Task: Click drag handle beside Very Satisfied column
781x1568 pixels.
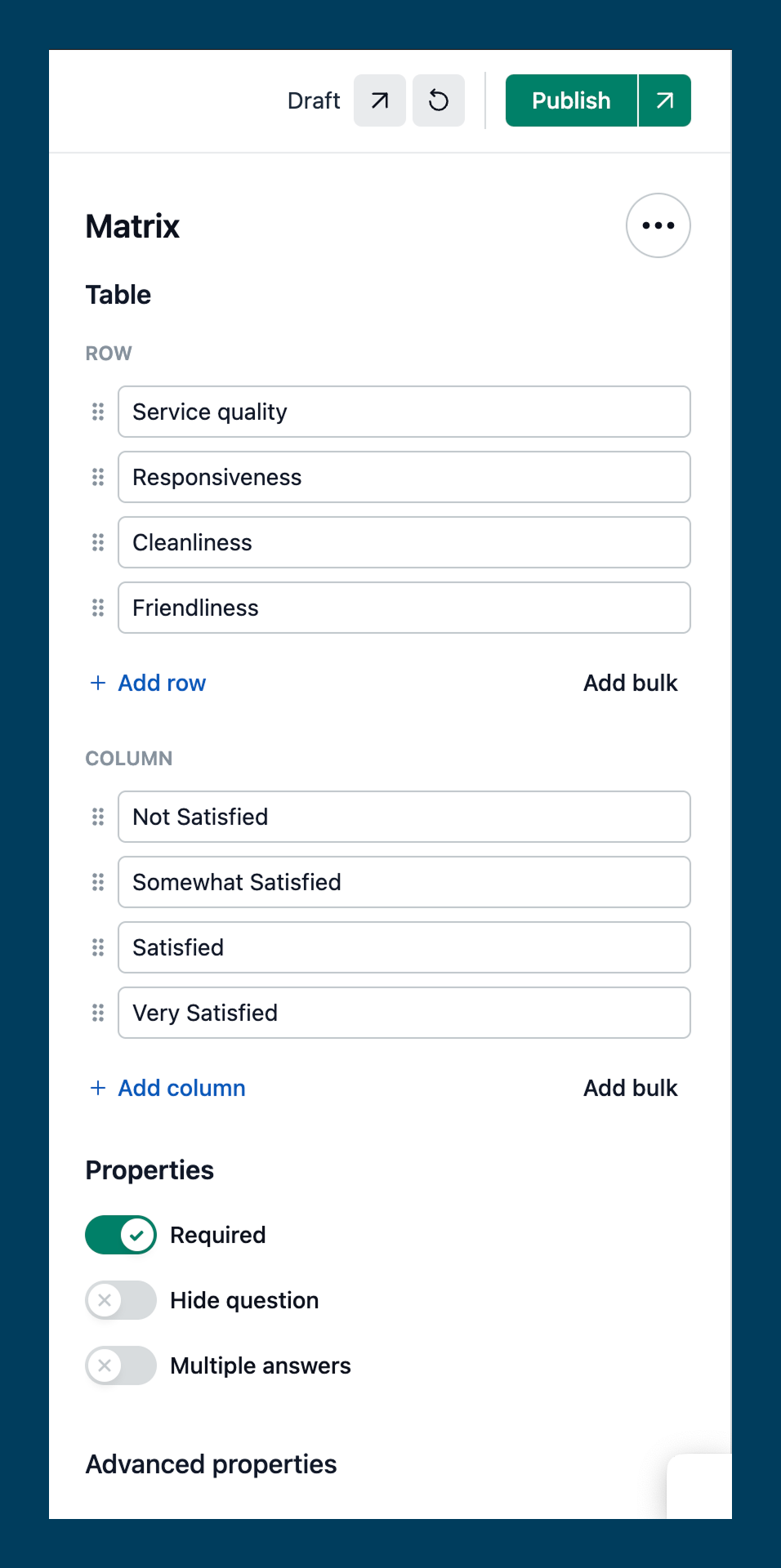Action: point(98,1013)
